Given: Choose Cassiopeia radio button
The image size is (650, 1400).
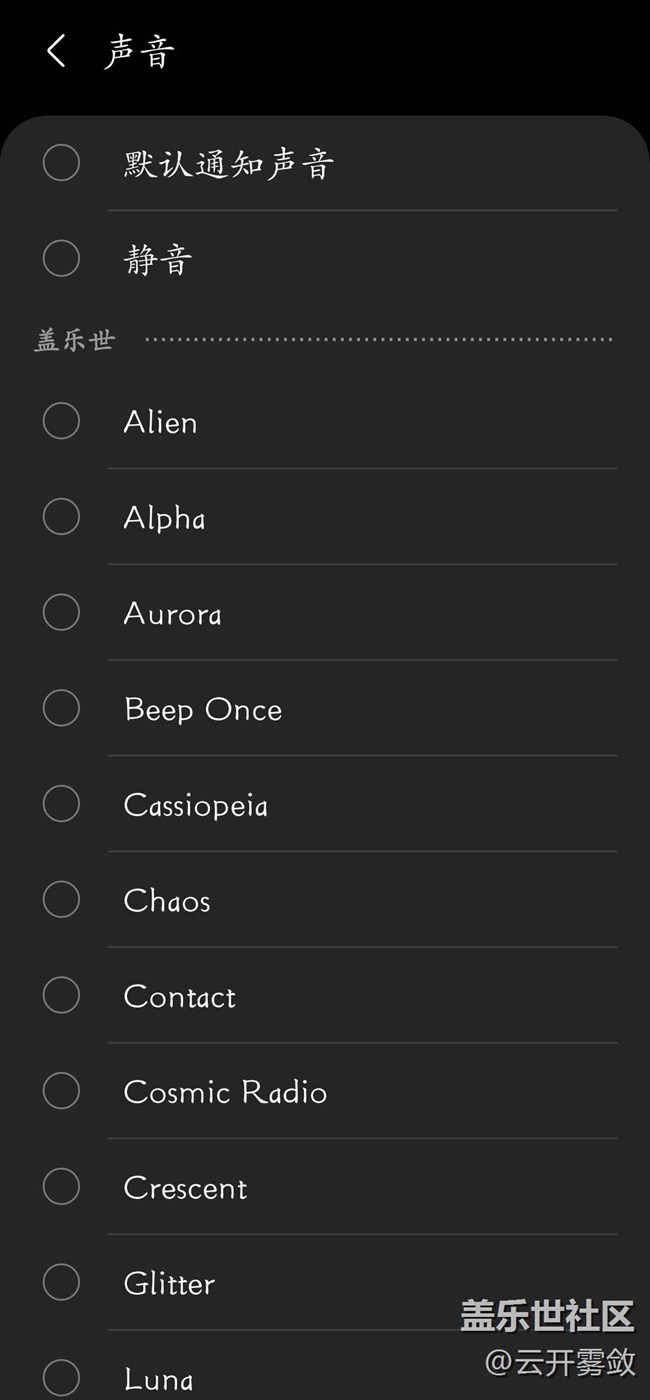Looking at the screenshot, I should tap(61, 804).
